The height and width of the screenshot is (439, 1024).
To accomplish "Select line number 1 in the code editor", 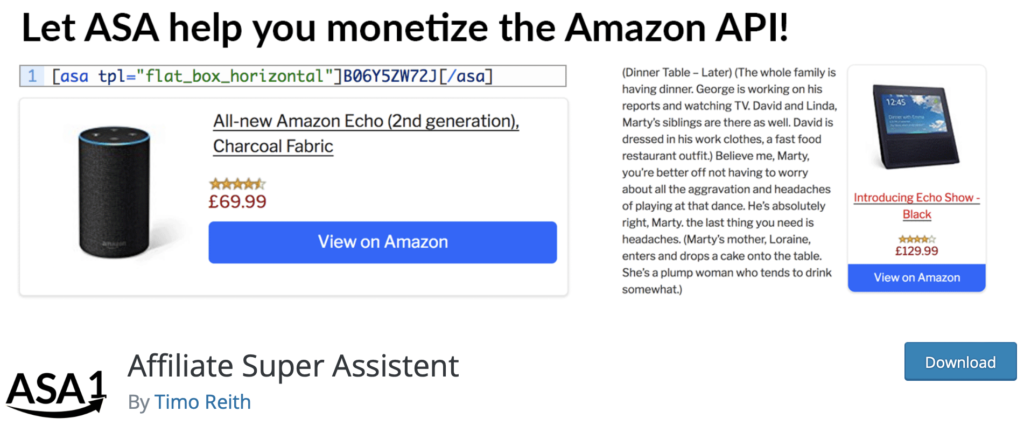I will (33, 76).
